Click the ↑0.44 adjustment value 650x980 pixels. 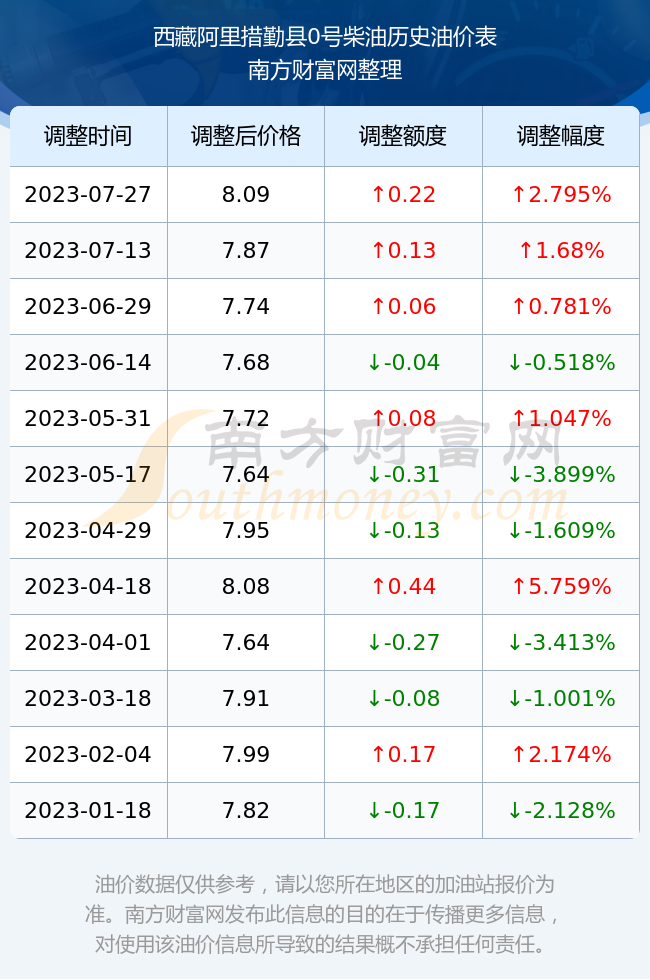(403, 586)
